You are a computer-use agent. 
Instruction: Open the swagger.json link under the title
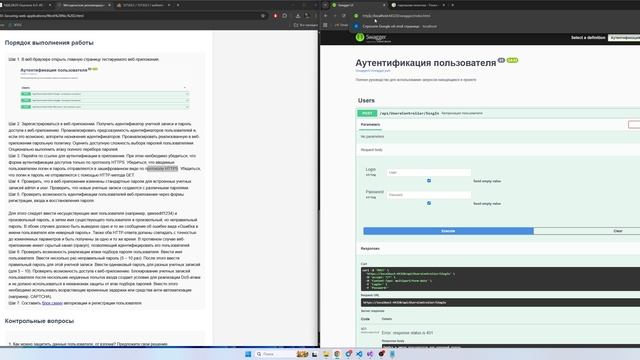coord(372,71)
